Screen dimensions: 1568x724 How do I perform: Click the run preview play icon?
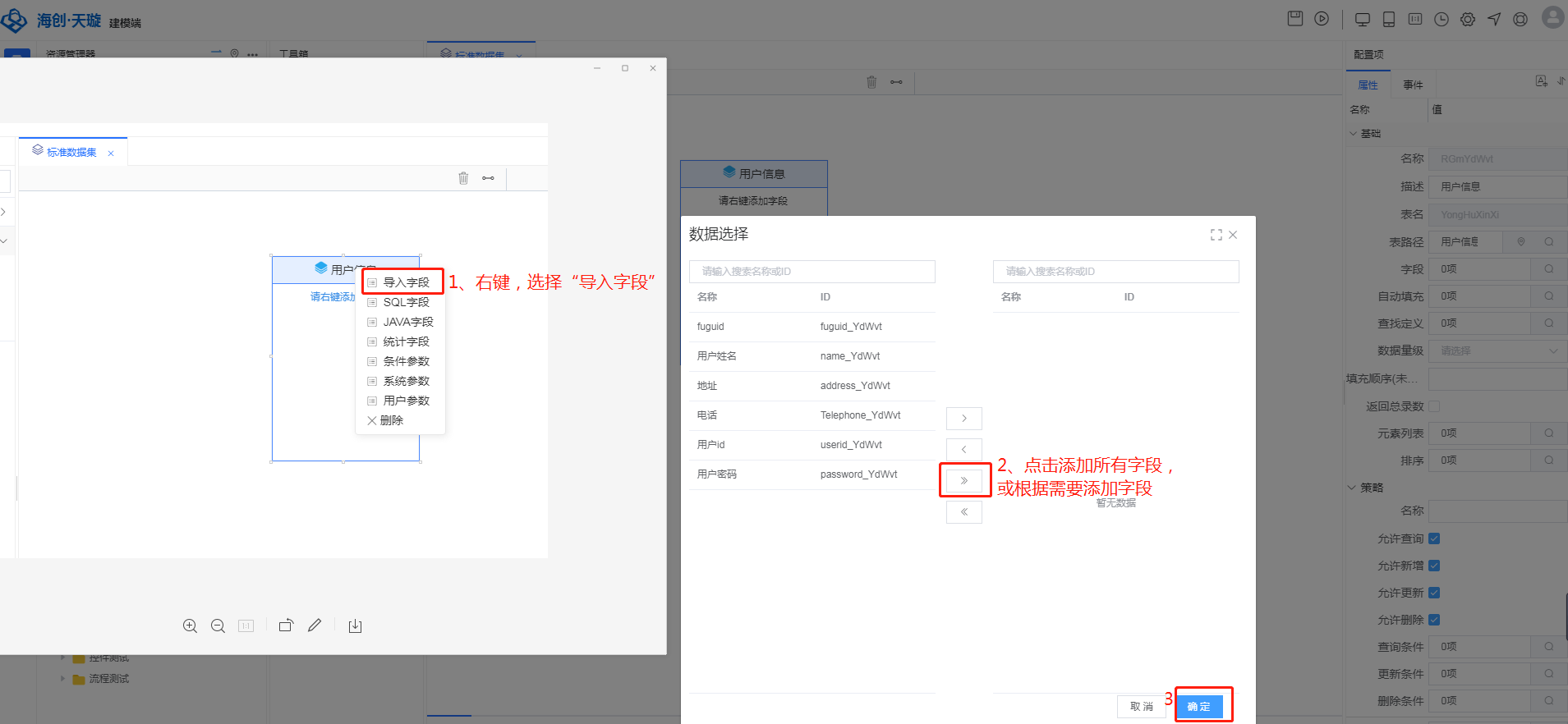[1322, 19]
